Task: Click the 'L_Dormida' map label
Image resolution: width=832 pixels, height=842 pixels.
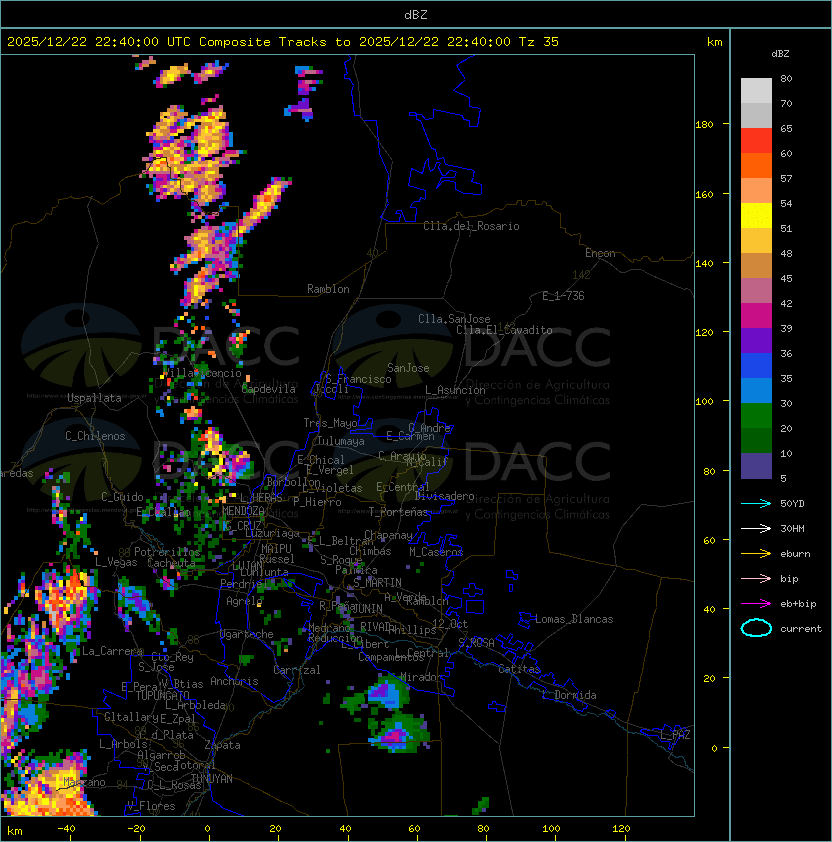Action: [x=569, y=695]
